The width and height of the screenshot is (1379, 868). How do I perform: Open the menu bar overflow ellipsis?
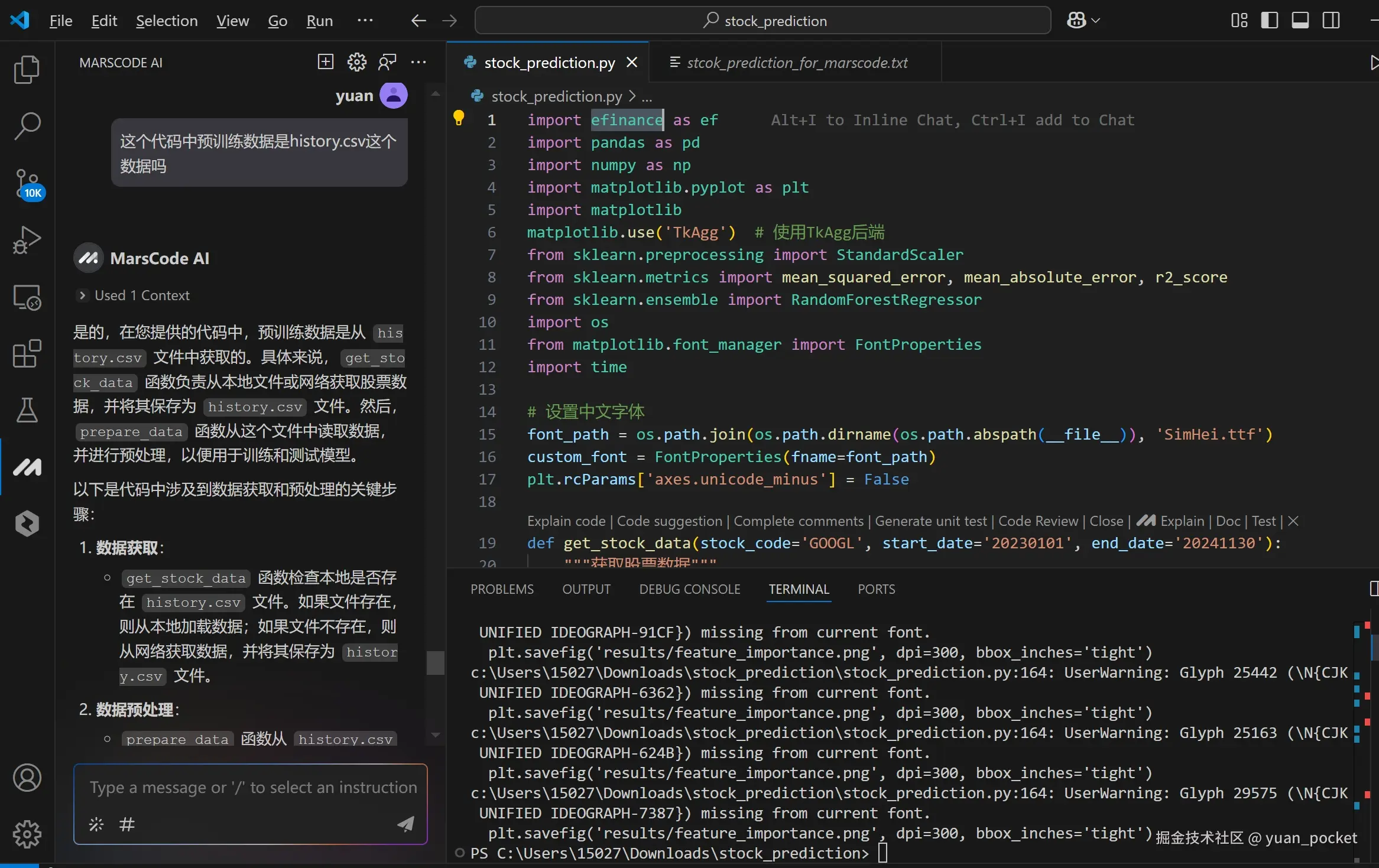pyautogui.click(x=365, y=21)
